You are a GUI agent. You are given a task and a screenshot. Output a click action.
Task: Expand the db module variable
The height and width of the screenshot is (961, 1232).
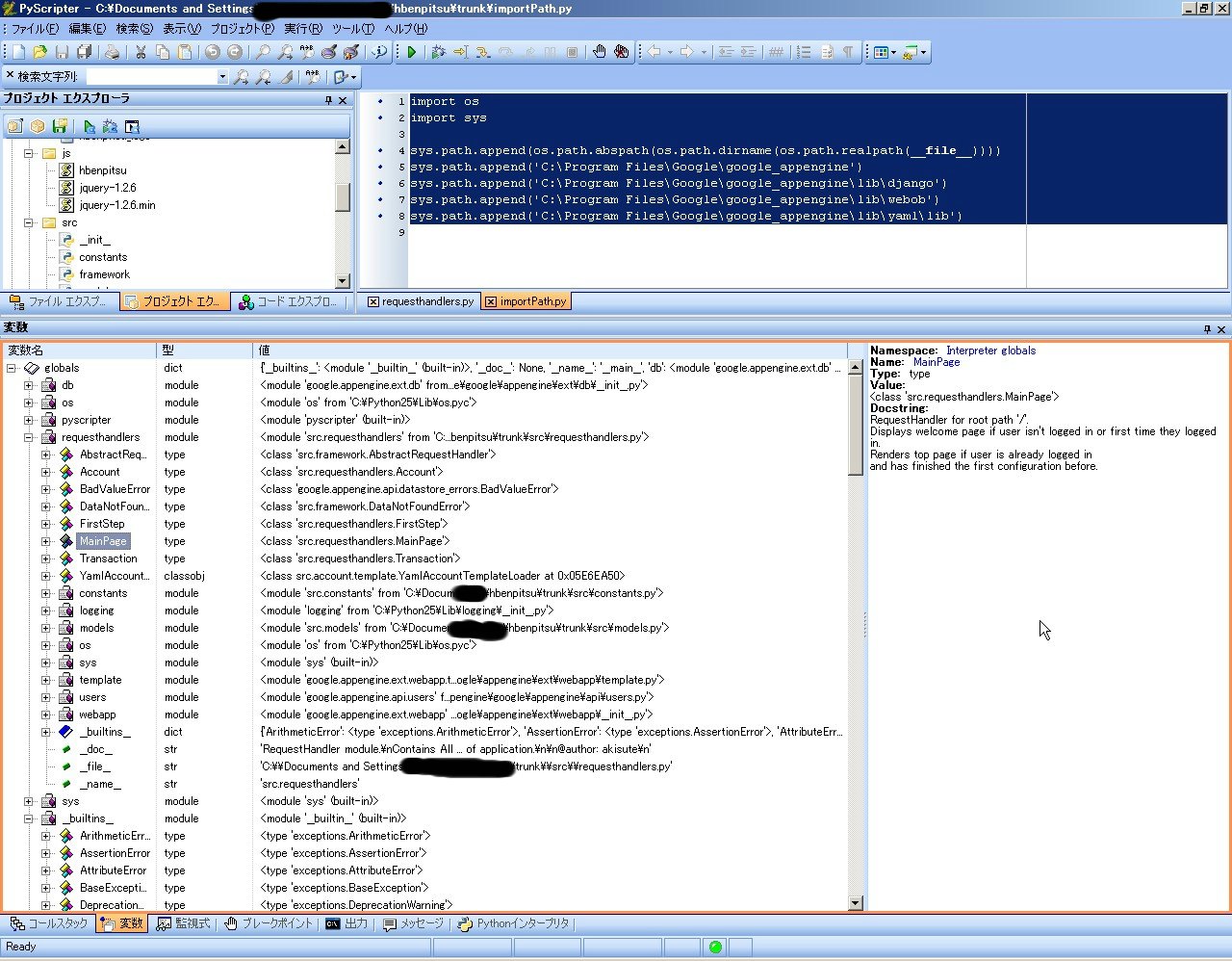(29, 385)
